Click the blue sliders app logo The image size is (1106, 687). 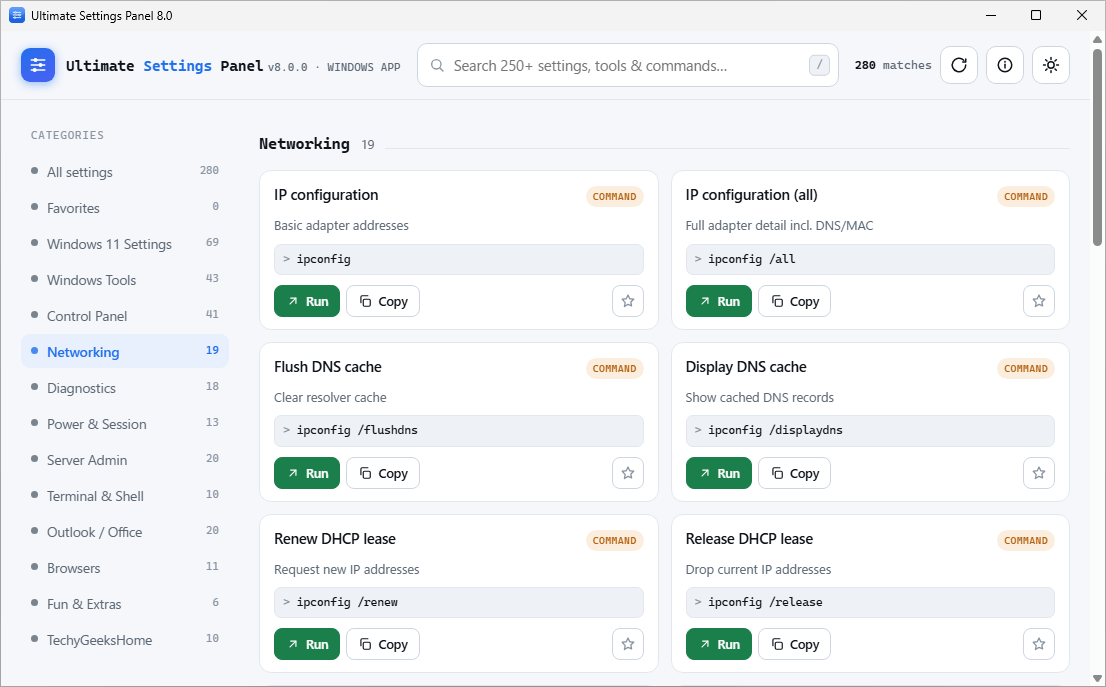click(38, 65)
